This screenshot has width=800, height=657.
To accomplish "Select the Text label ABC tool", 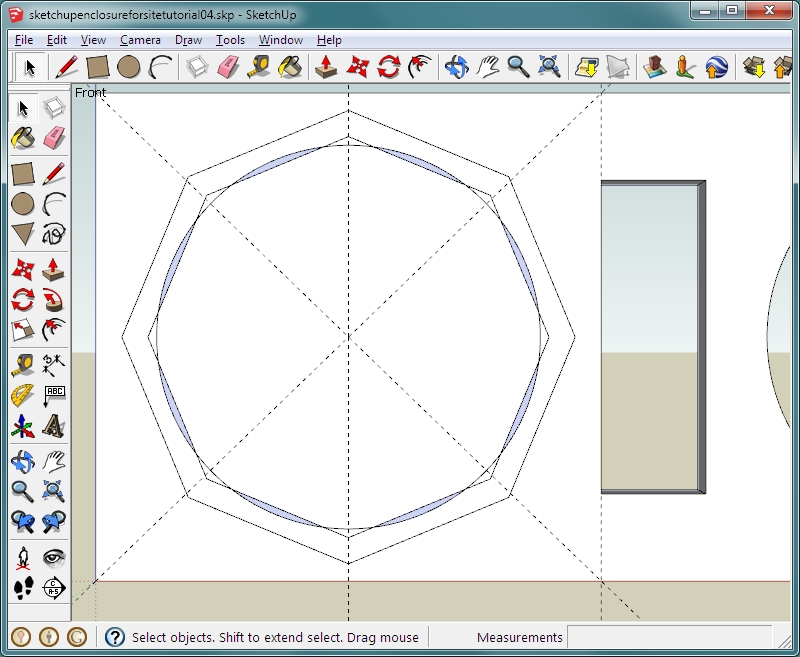I will [54, 396].
